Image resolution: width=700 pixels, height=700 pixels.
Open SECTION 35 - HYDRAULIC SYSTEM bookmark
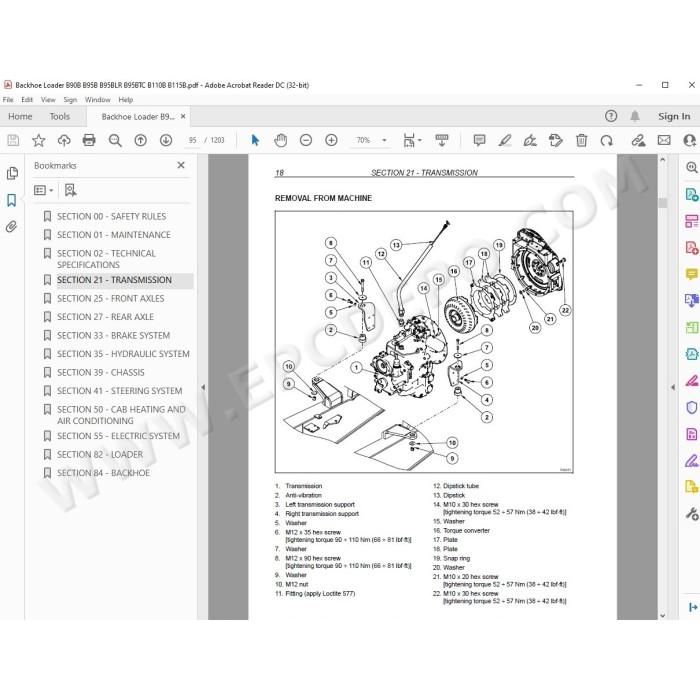(x=123, y=354)
